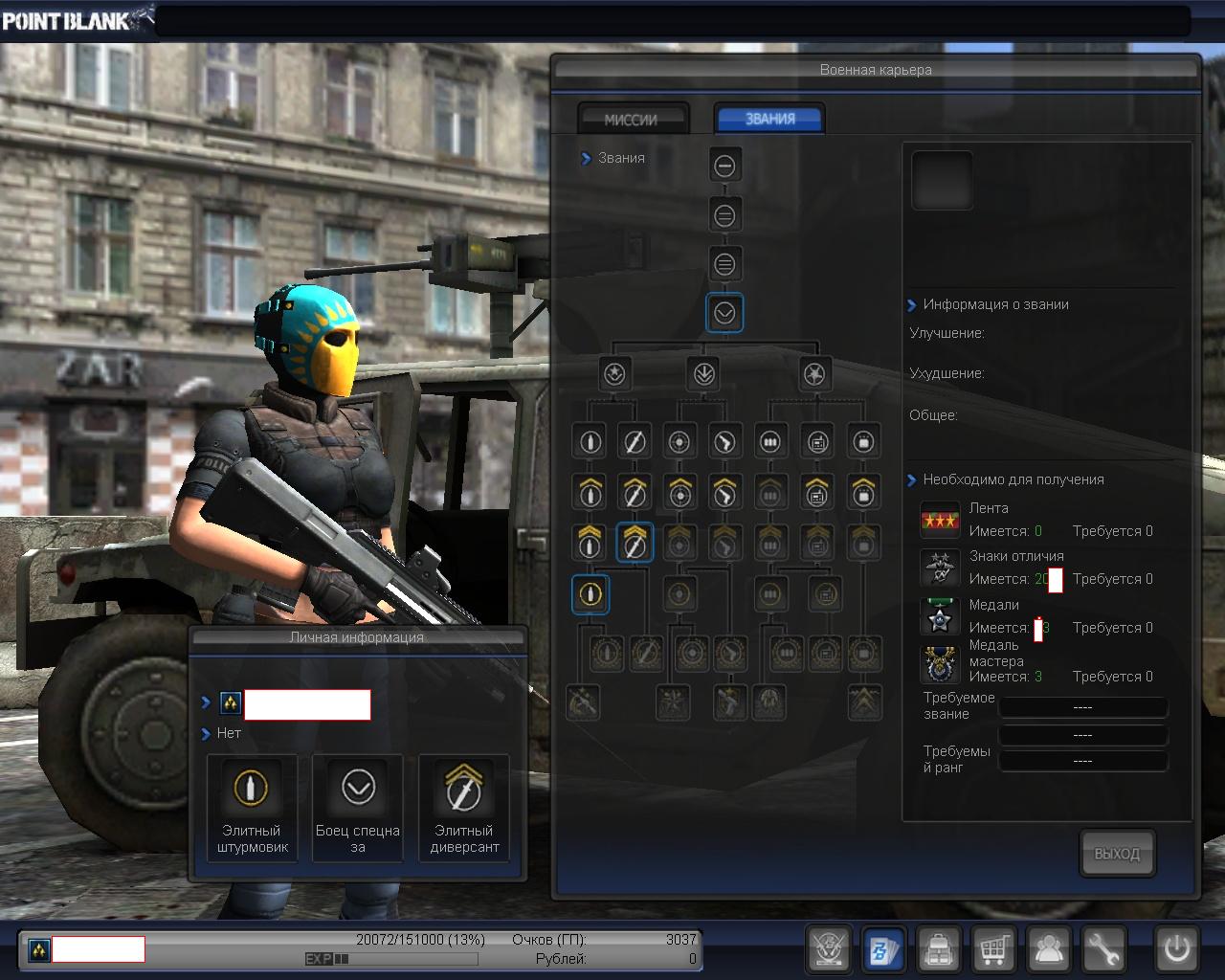Click the arrow beside Звания heading
The height and width of the screenshot is (980, 1225).
[x=586, y=159]
